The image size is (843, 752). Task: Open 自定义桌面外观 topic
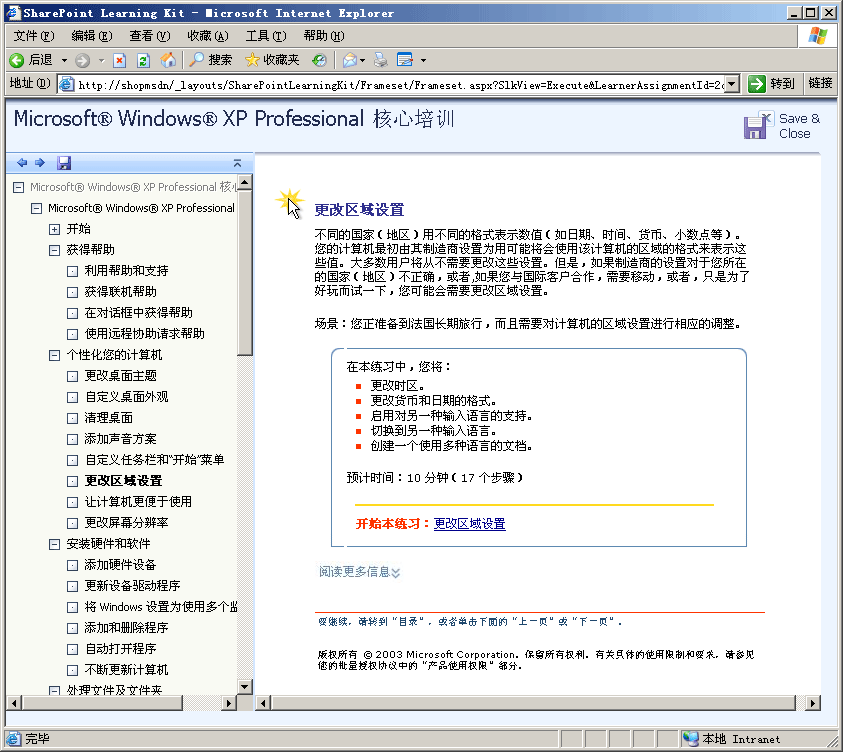(126, 397)
